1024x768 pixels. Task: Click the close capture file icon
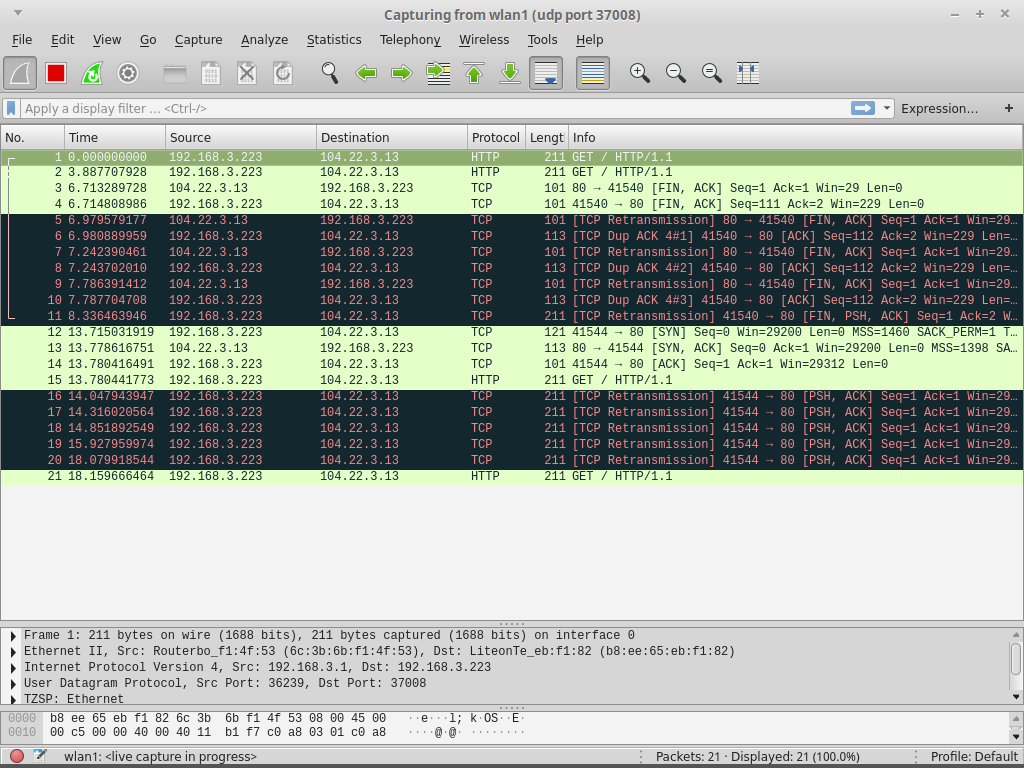247,72
